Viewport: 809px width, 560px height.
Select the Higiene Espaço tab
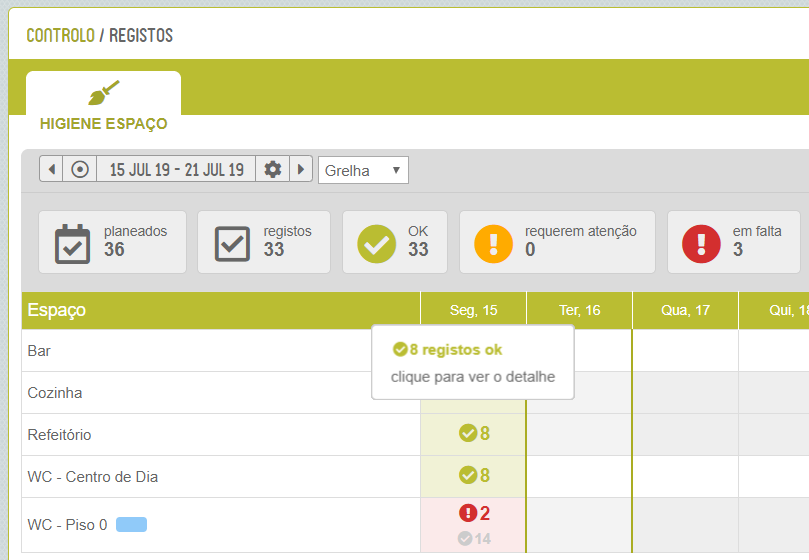(103, 103)
